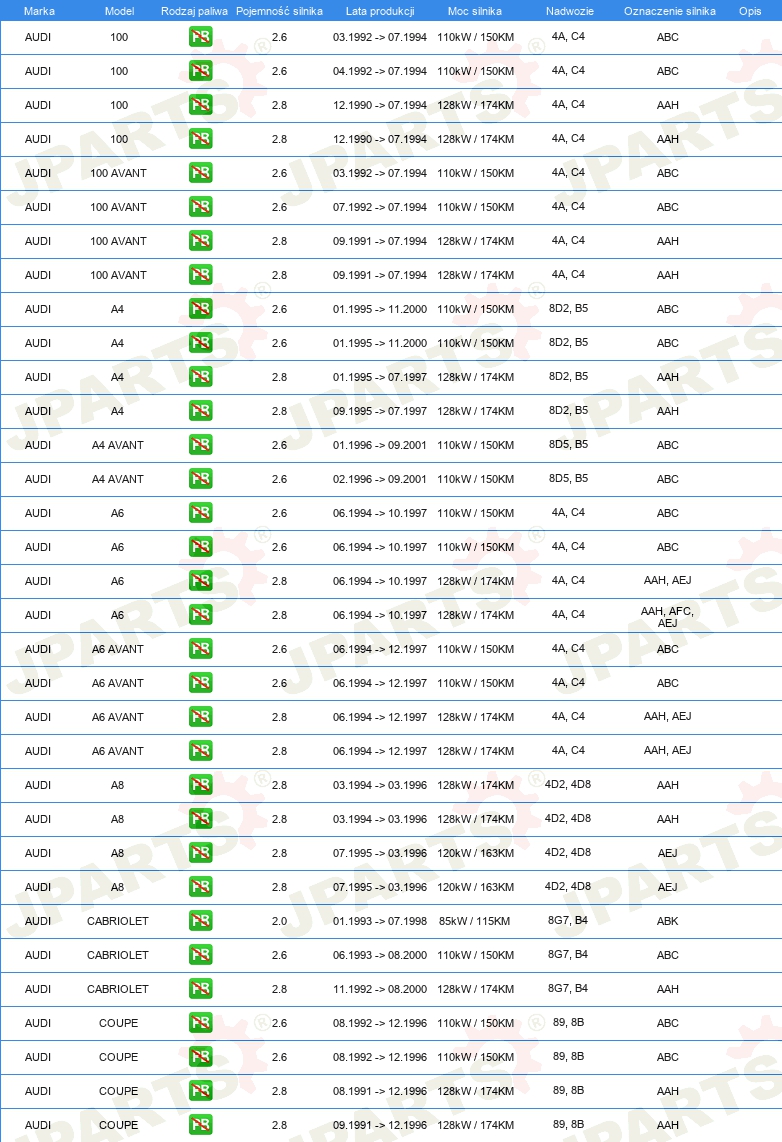Image resolution: width=782 pixels, height=1142 pixels.
Task: Select the date cell 01.1993 -> 07.1998
Action: click(x=380, y=921)
